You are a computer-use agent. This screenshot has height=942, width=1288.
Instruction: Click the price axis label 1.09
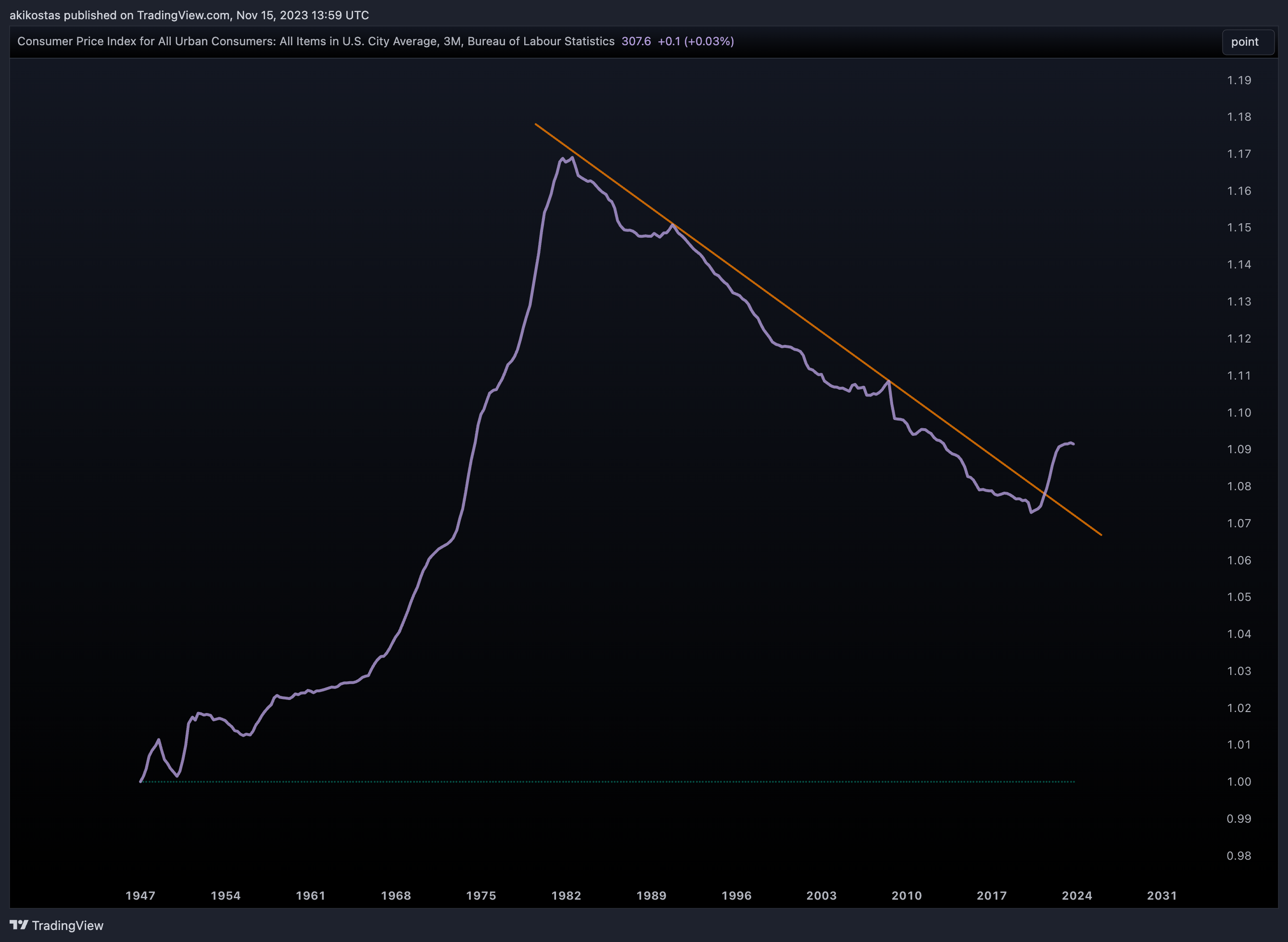pos(1239,449)
